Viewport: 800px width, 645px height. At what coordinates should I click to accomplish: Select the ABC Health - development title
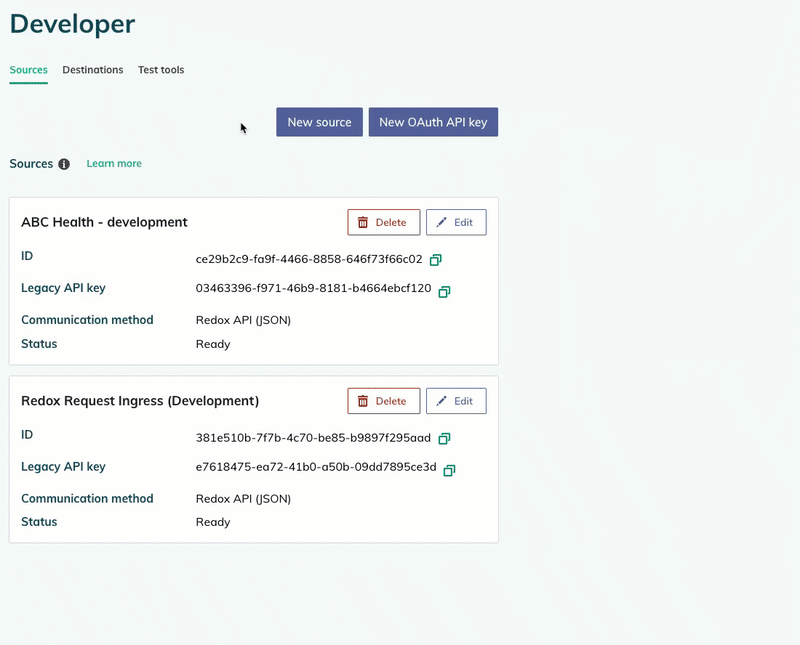coord(104,222)
